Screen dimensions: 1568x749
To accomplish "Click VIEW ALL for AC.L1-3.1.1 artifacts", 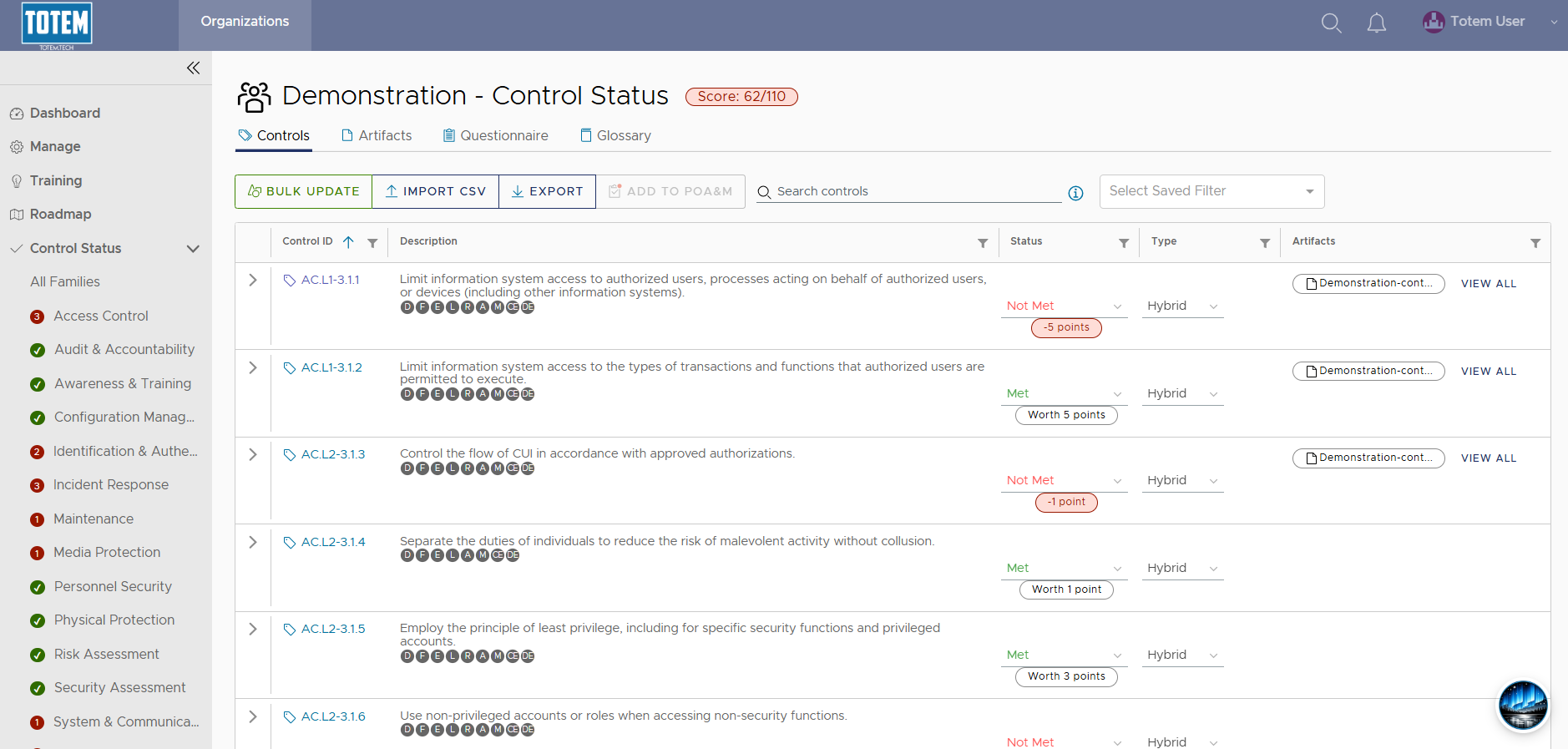I will (x=1489, y=284).
